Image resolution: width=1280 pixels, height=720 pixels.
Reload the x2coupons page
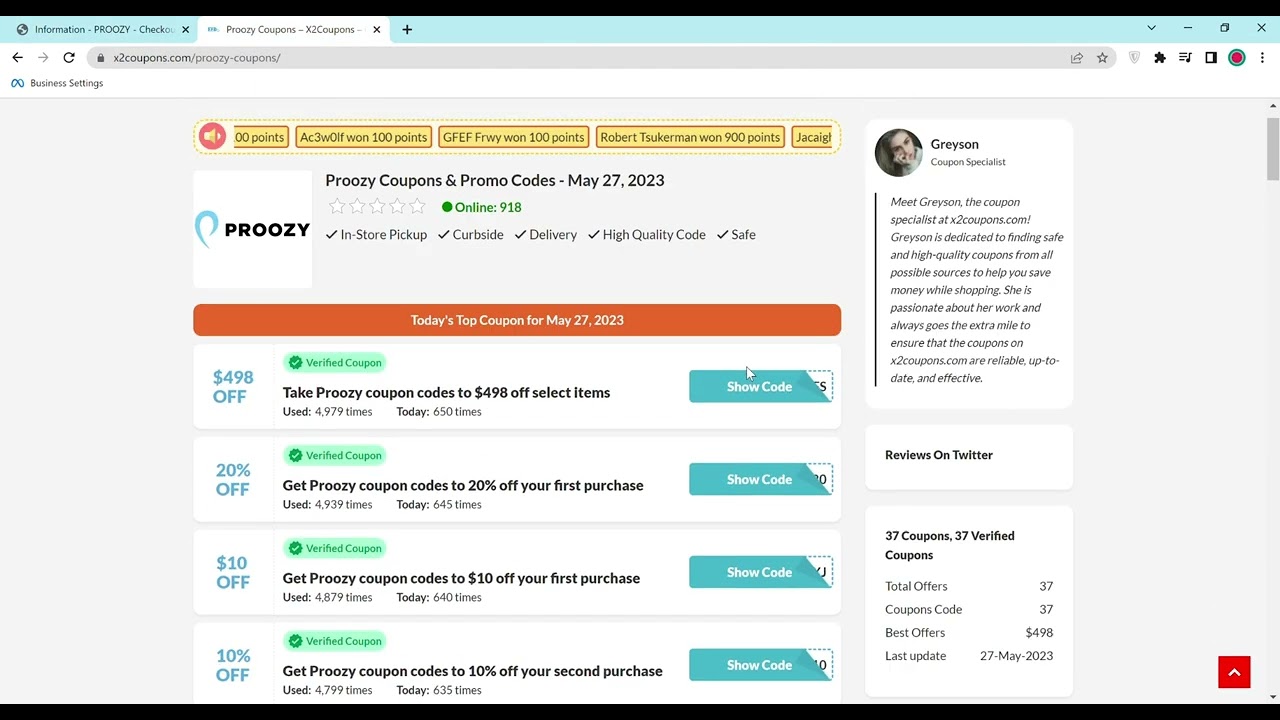tap(69, 58)
